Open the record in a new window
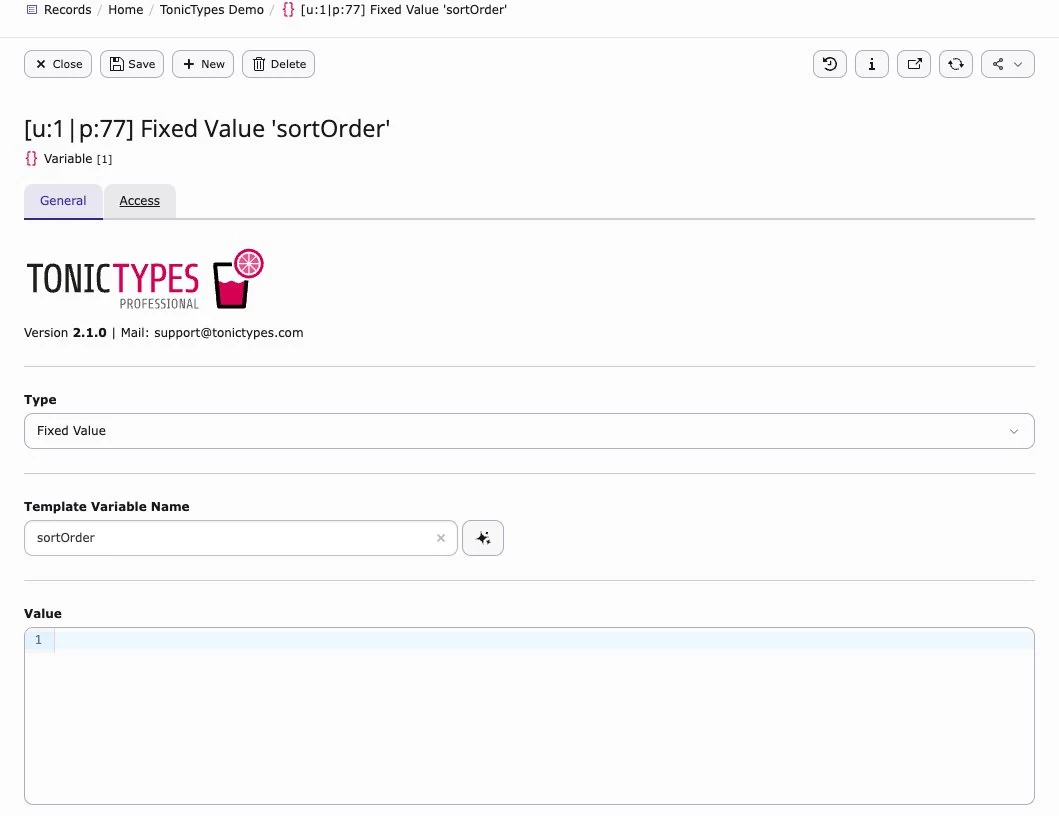 click(x=914, y=64)
